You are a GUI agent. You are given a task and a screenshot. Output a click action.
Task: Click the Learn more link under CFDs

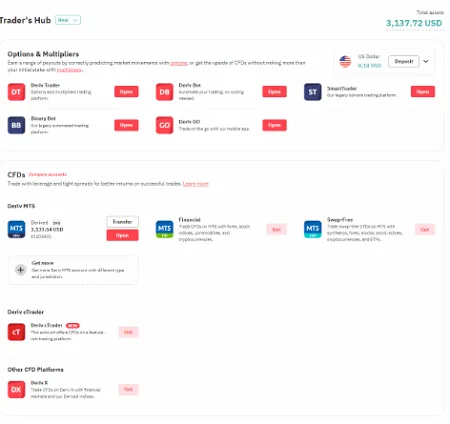point(196,184)
